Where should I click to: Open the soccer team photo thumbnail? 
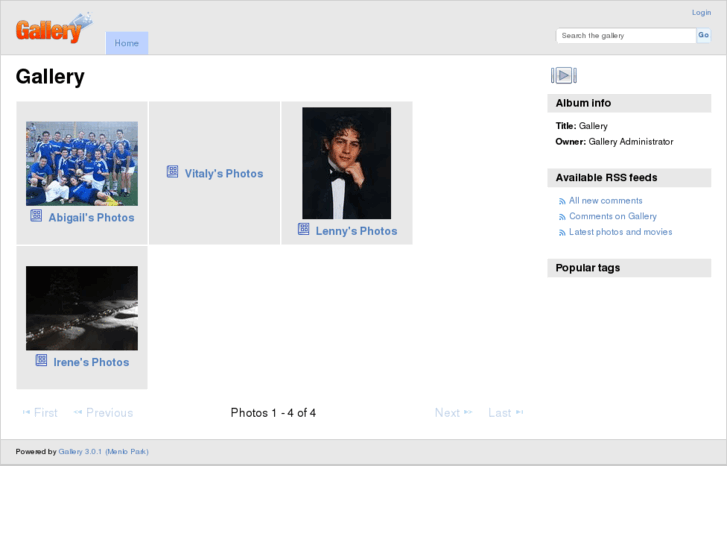pos(82,164)
